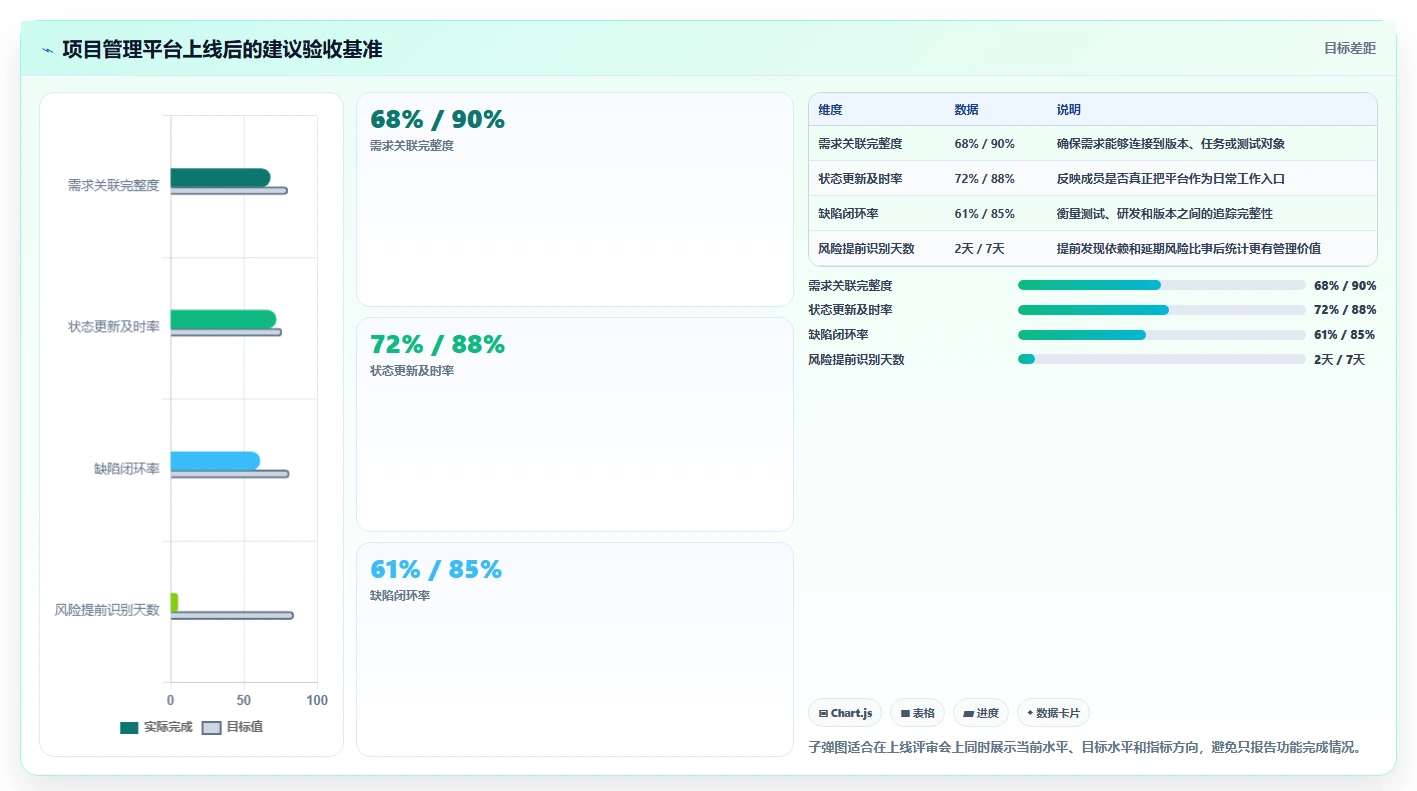1417x791 pixels.
Task: Click the green 状态更新及时率 actual bar
Action: coord(223,319)
